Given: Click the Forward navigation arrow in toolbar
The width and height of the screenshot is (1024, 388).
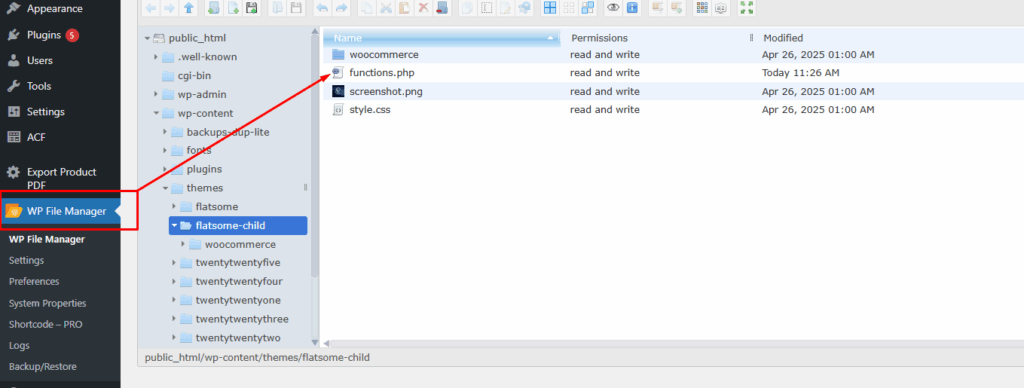Looking at the screenshot, I should (169, 8).
